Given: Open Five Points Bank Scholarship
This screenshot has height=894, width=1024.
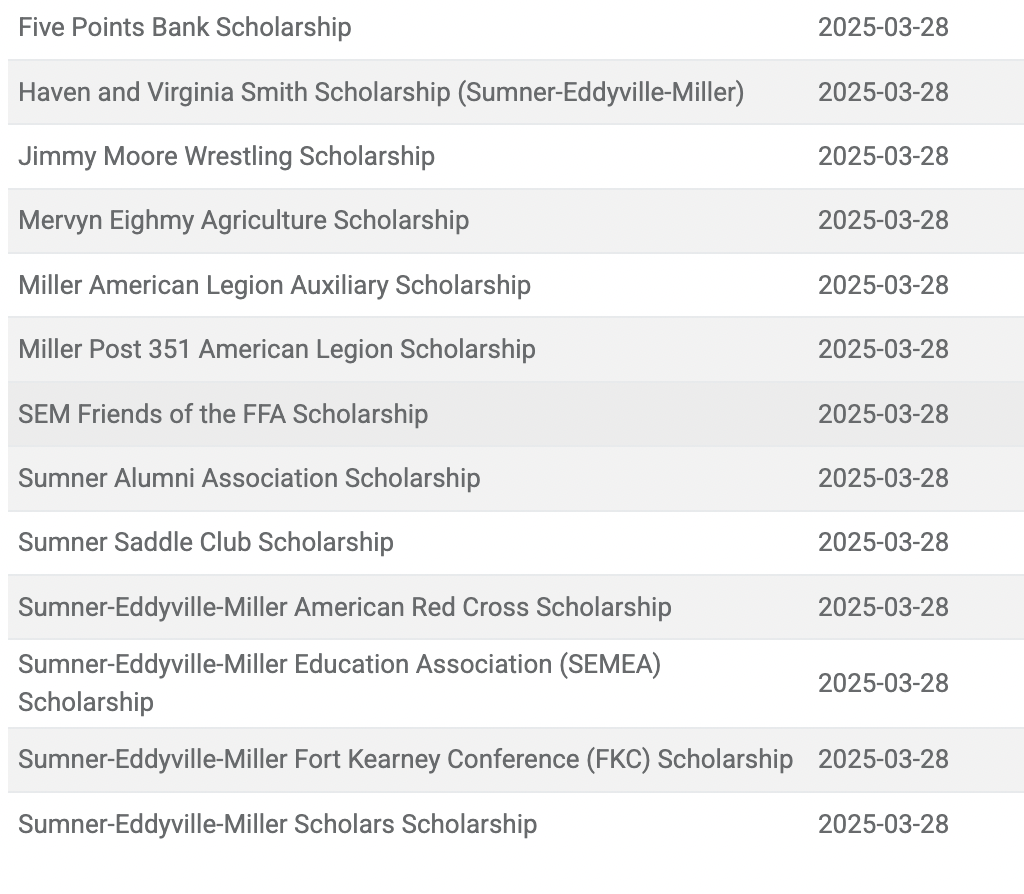Looking at the screenshot, I should (185, 27).
